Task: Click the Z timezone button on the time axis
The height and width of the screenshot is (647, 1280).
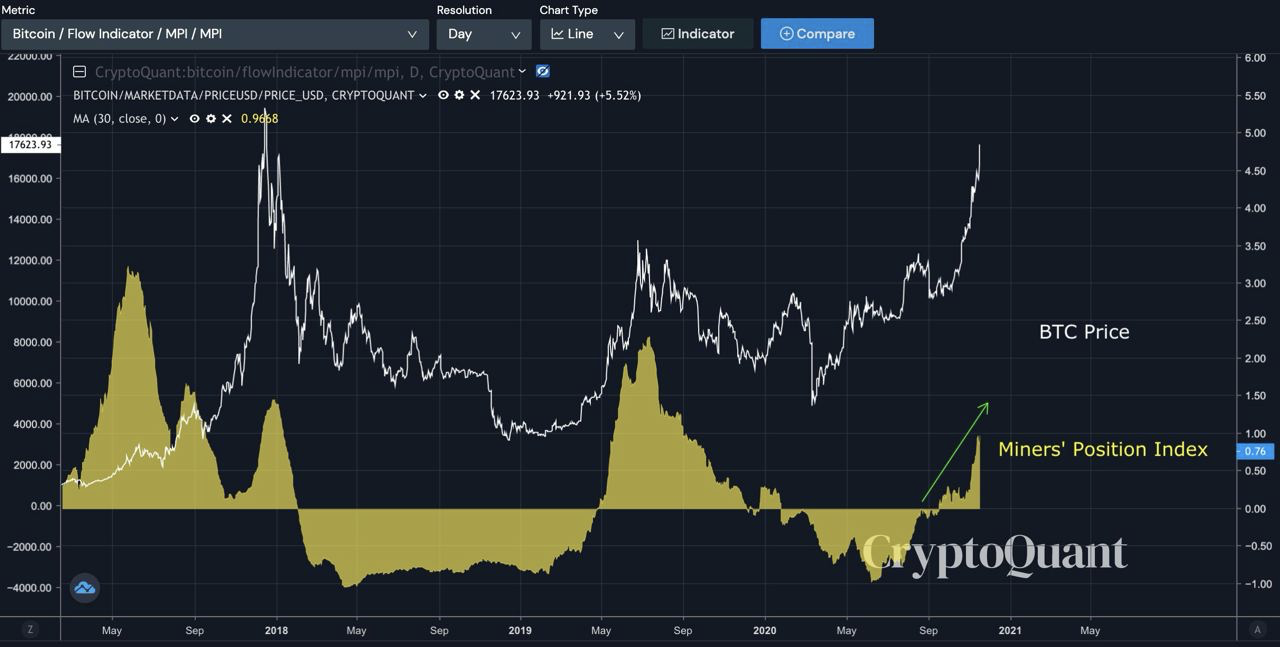Action: click(x=31, y=630)
